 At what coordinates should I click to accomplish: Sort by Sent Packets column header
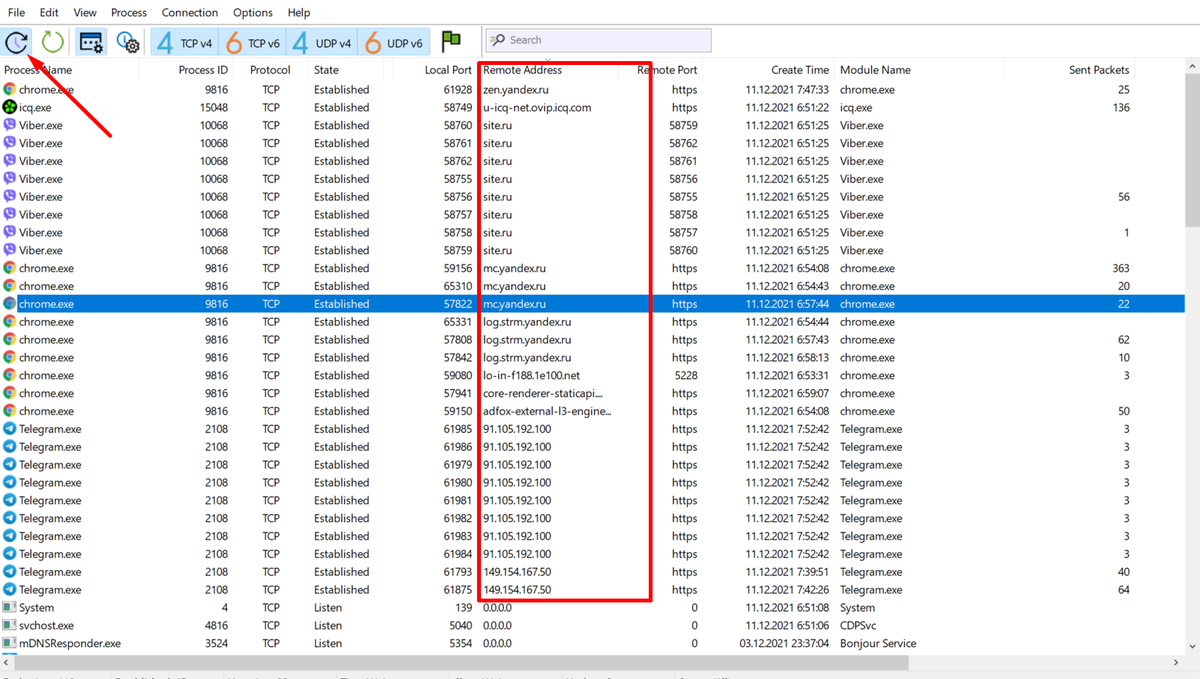pyautogui.click(x=1098, y=70)
